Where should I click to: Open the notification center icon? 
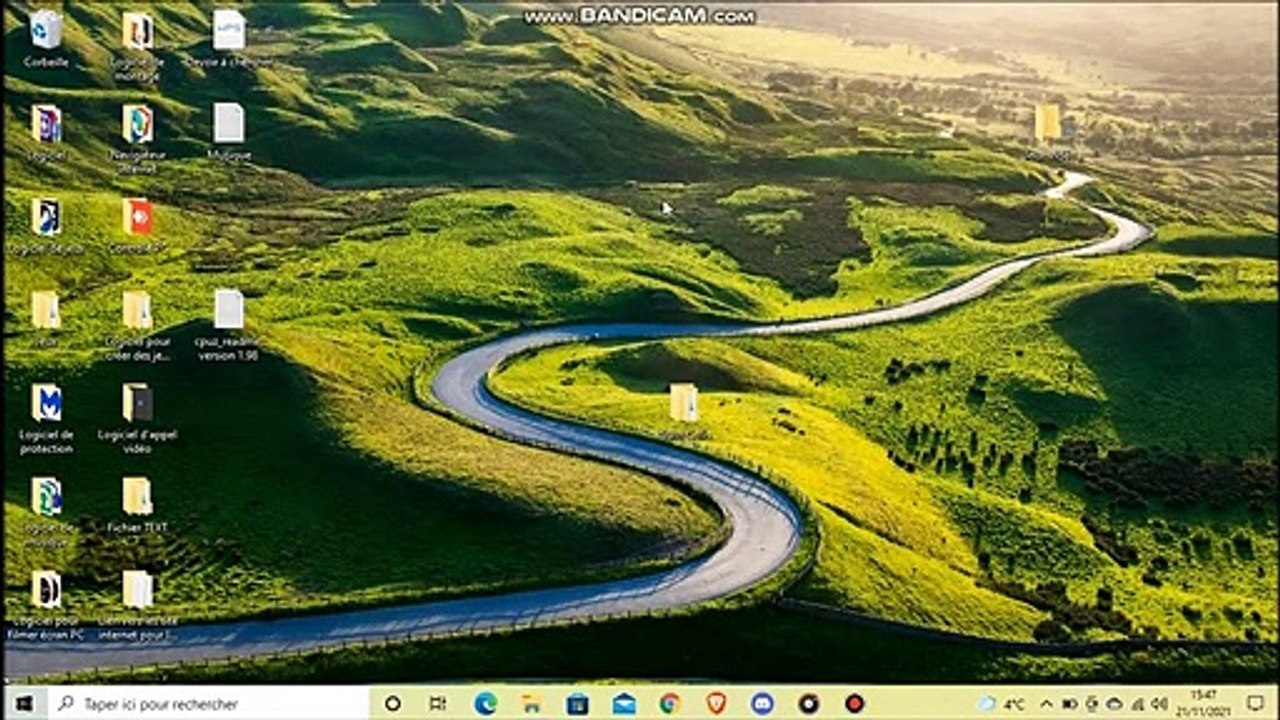coord(1256,704)
